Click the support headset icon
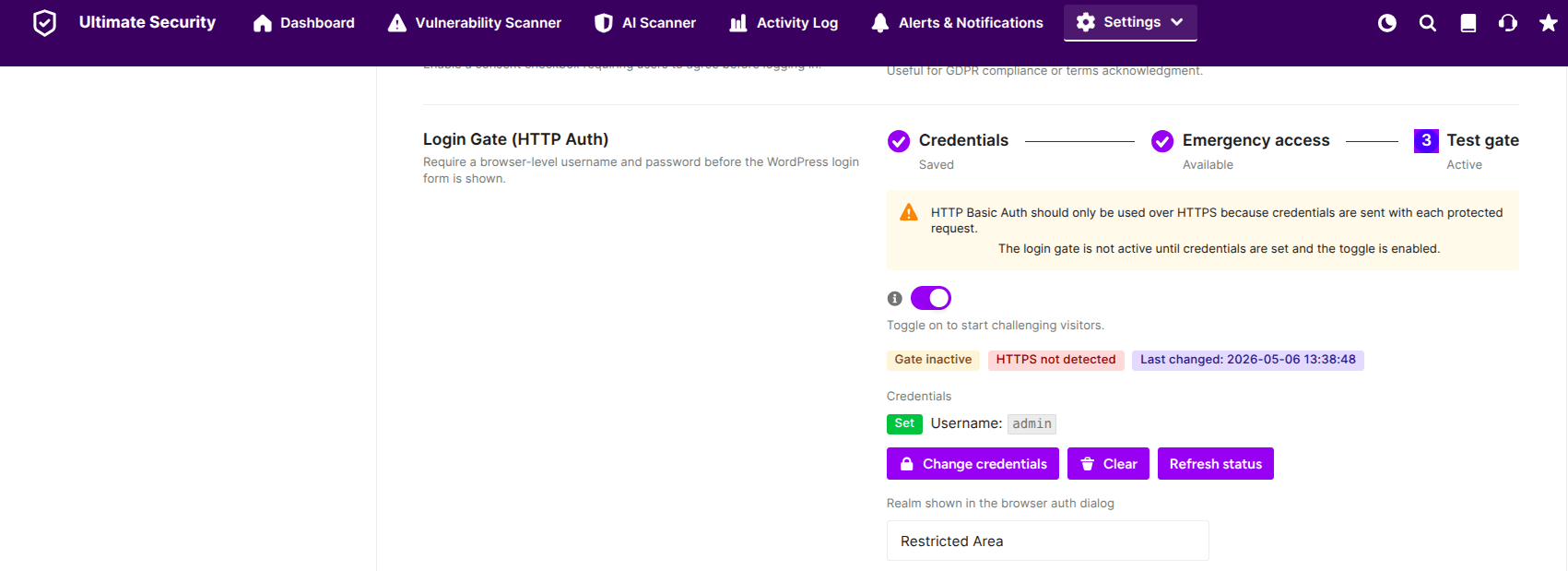The height and width of the screenshot is (571, 1568). click(1508, 23)
